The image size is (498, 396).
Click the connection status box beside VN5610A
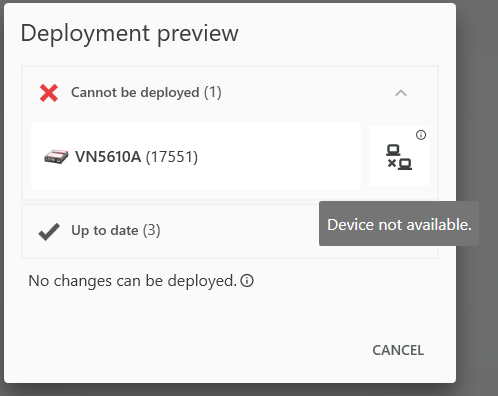399,156
